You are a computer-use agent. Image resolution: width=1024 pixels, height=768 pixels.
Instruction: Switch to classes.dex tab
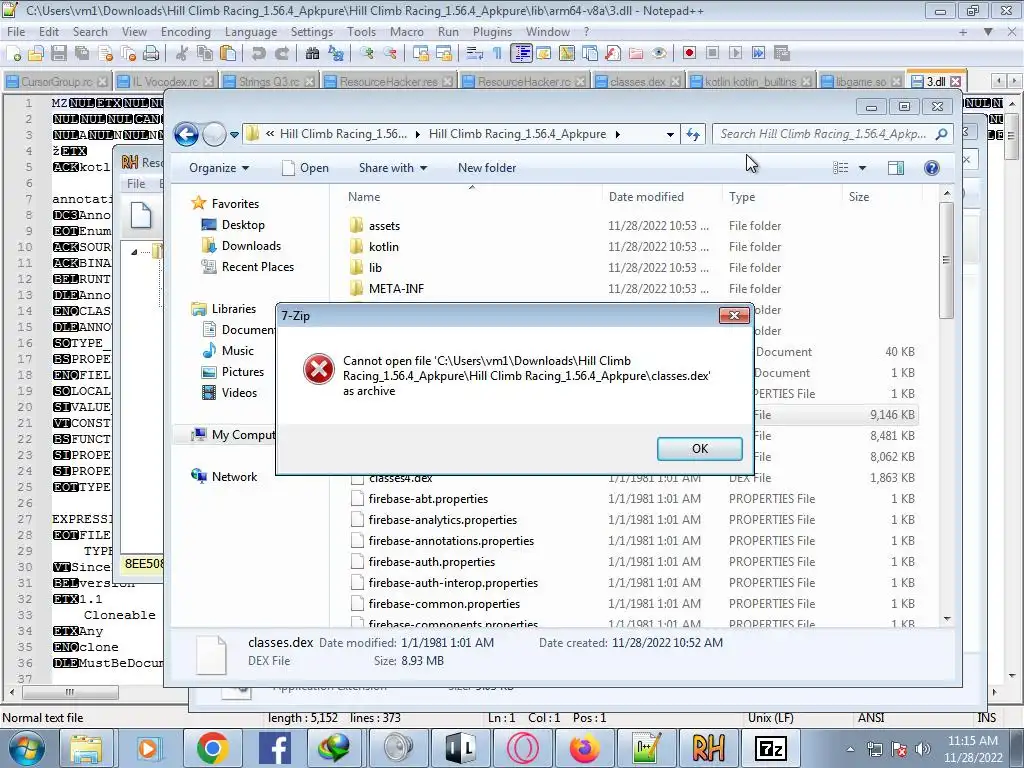pos(637,82)
